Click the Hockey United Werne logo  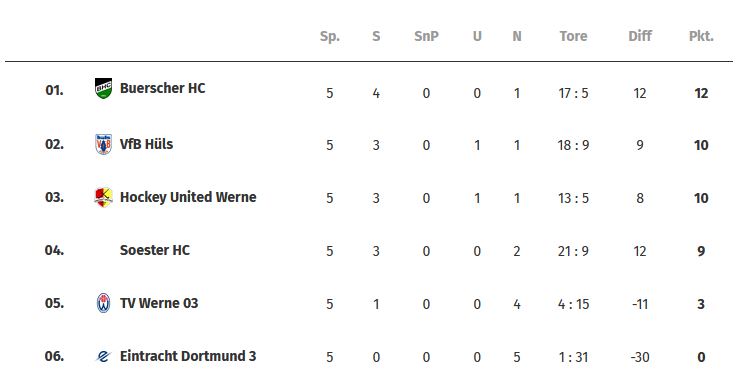click(103, 197)
